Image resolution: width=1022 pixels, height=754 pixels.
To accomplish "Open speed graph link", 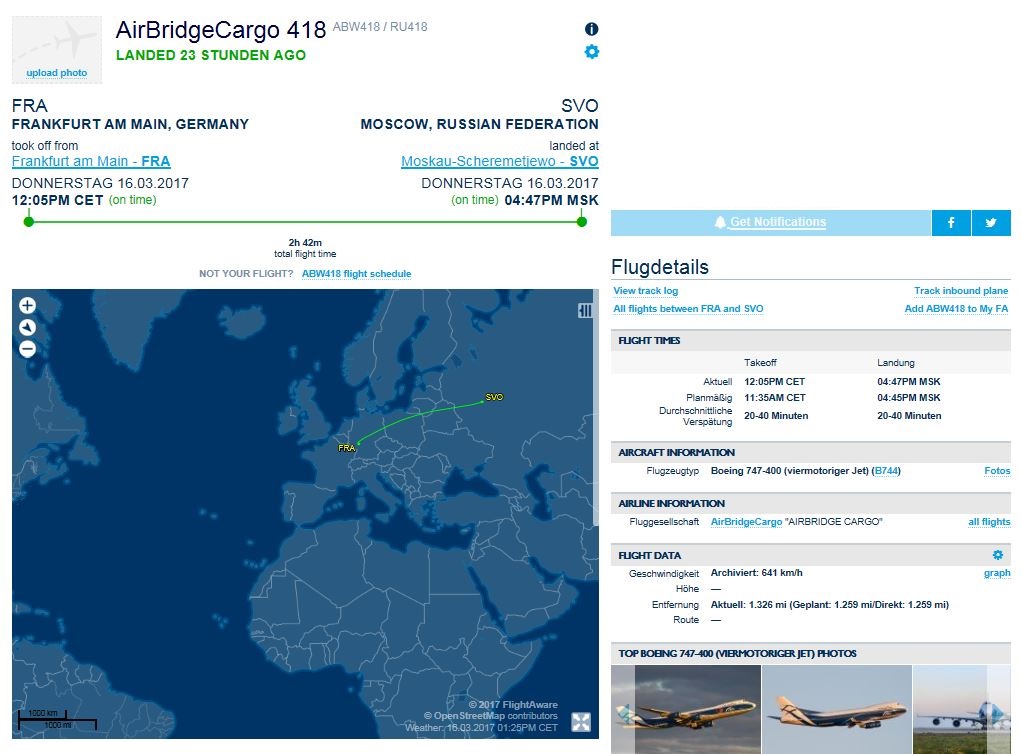I will (x=997, y=574).
